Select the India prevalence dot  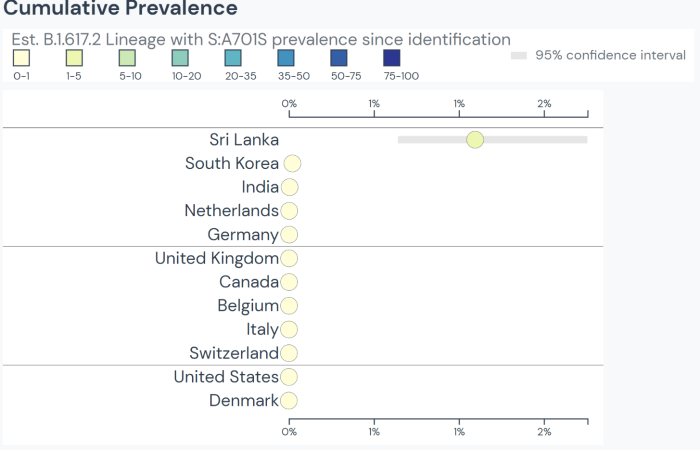pos(290,187)
